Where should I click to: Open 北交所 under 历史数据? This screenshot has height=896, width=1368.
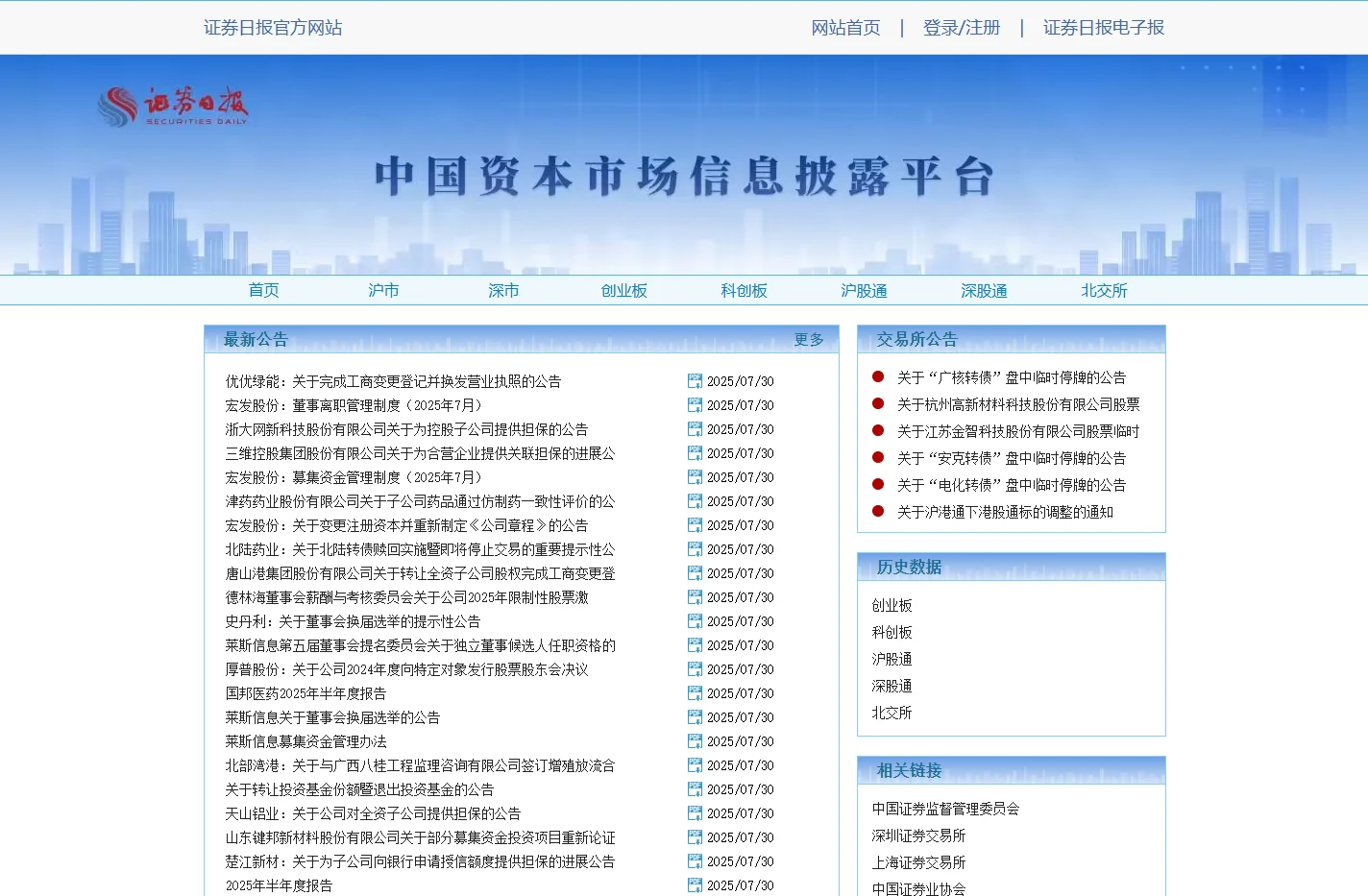tap(892, 713)
